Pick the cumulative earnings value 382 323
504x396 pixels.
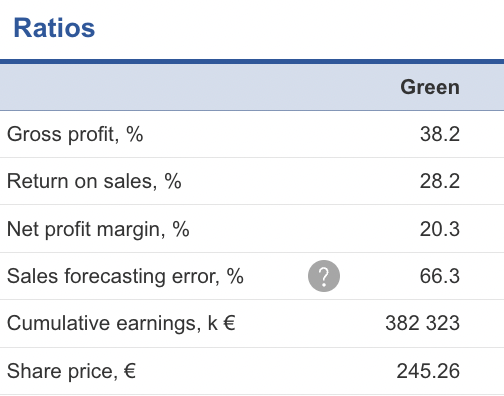point(422,323)
